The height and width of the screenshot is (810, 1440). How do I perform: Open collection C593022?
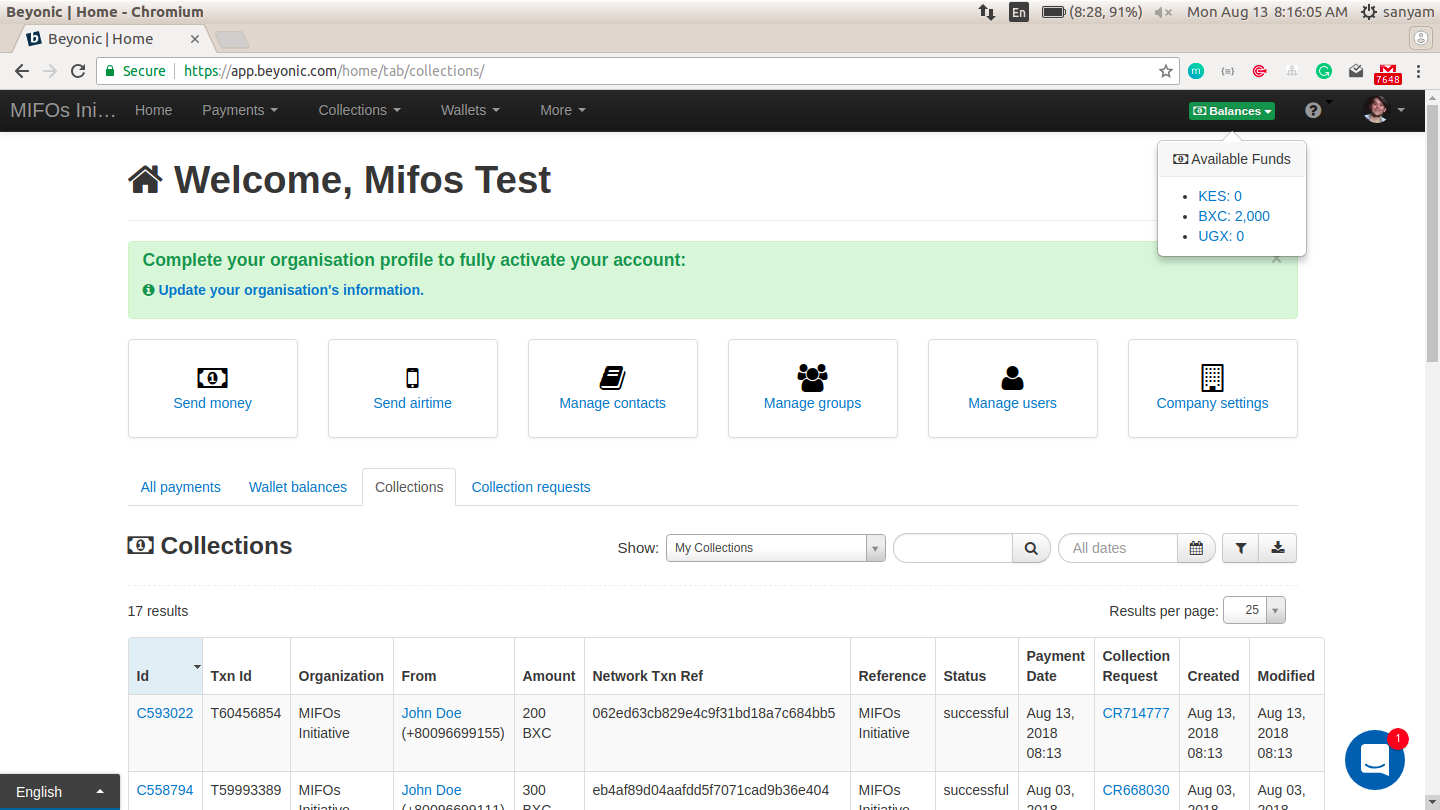click(x=165, y=713)
